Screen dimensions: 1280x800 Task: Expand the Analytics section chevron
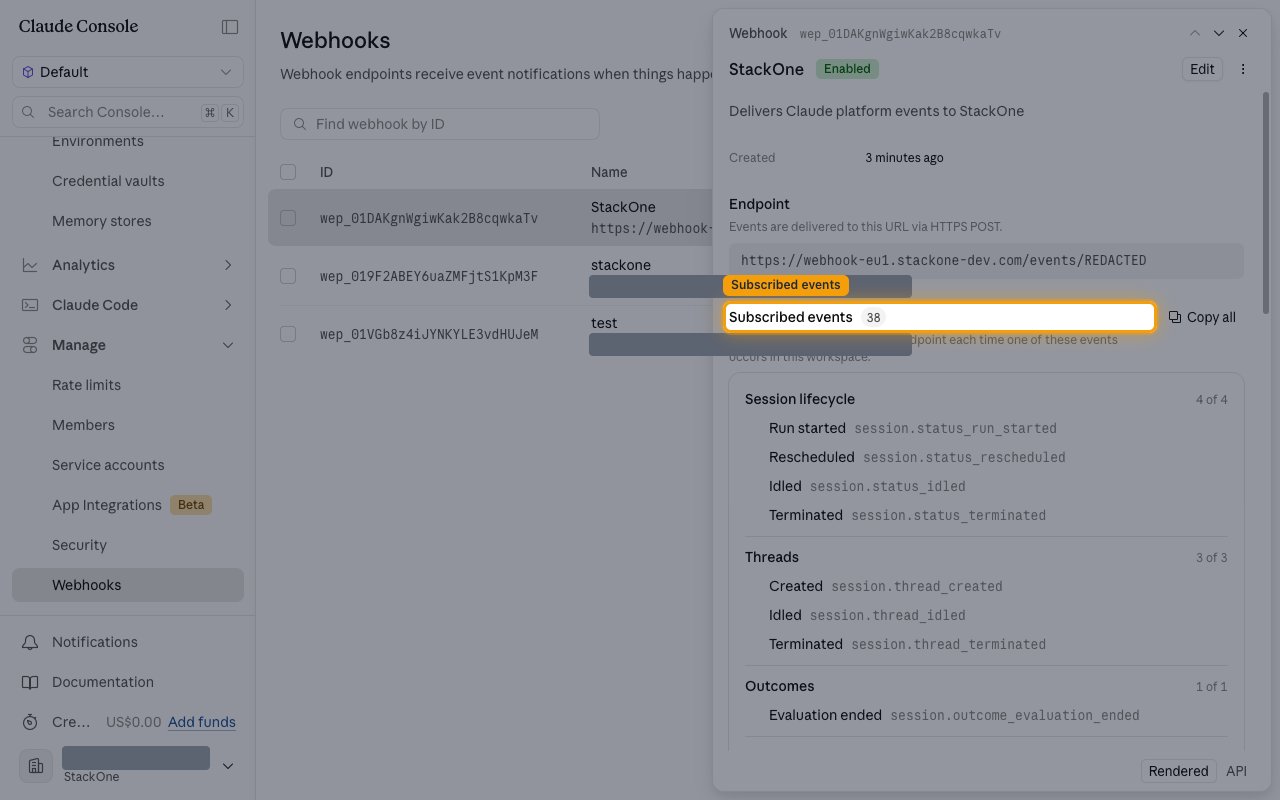(228, 265)
